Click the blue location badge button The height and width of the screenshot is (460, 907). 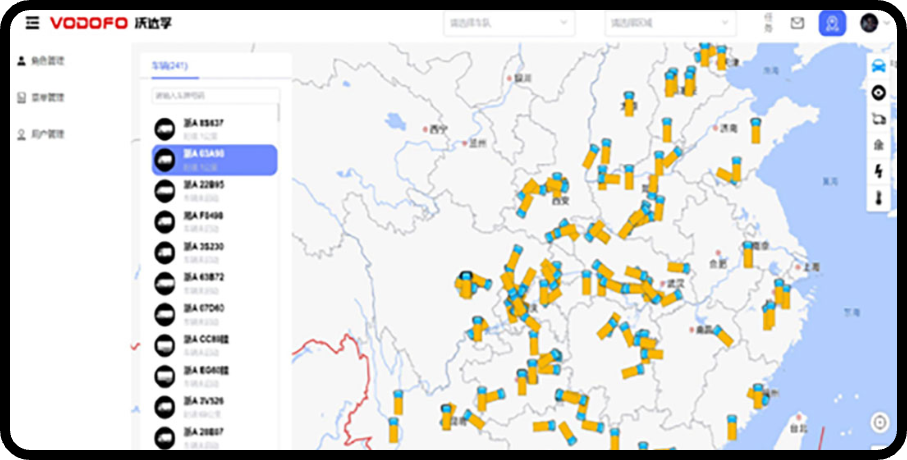[832, 23]
